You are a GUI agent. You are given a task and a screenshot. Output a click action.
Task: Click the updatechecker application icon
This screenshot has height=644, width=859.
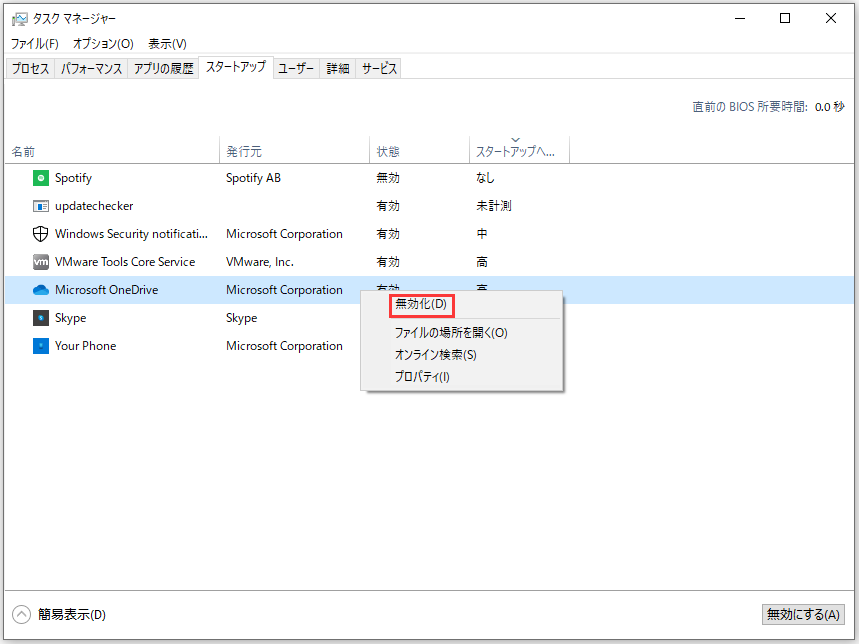40,205
